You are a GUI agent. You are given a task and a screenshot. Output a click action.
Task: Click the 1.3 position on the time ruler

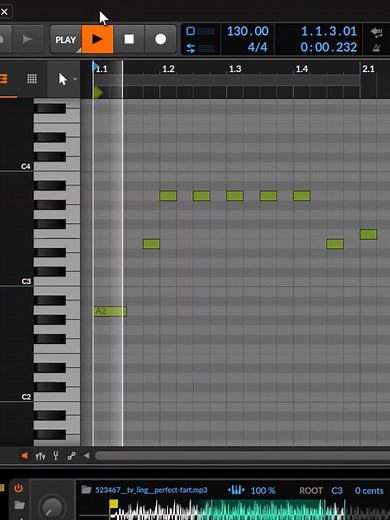[x=235, y=69]
